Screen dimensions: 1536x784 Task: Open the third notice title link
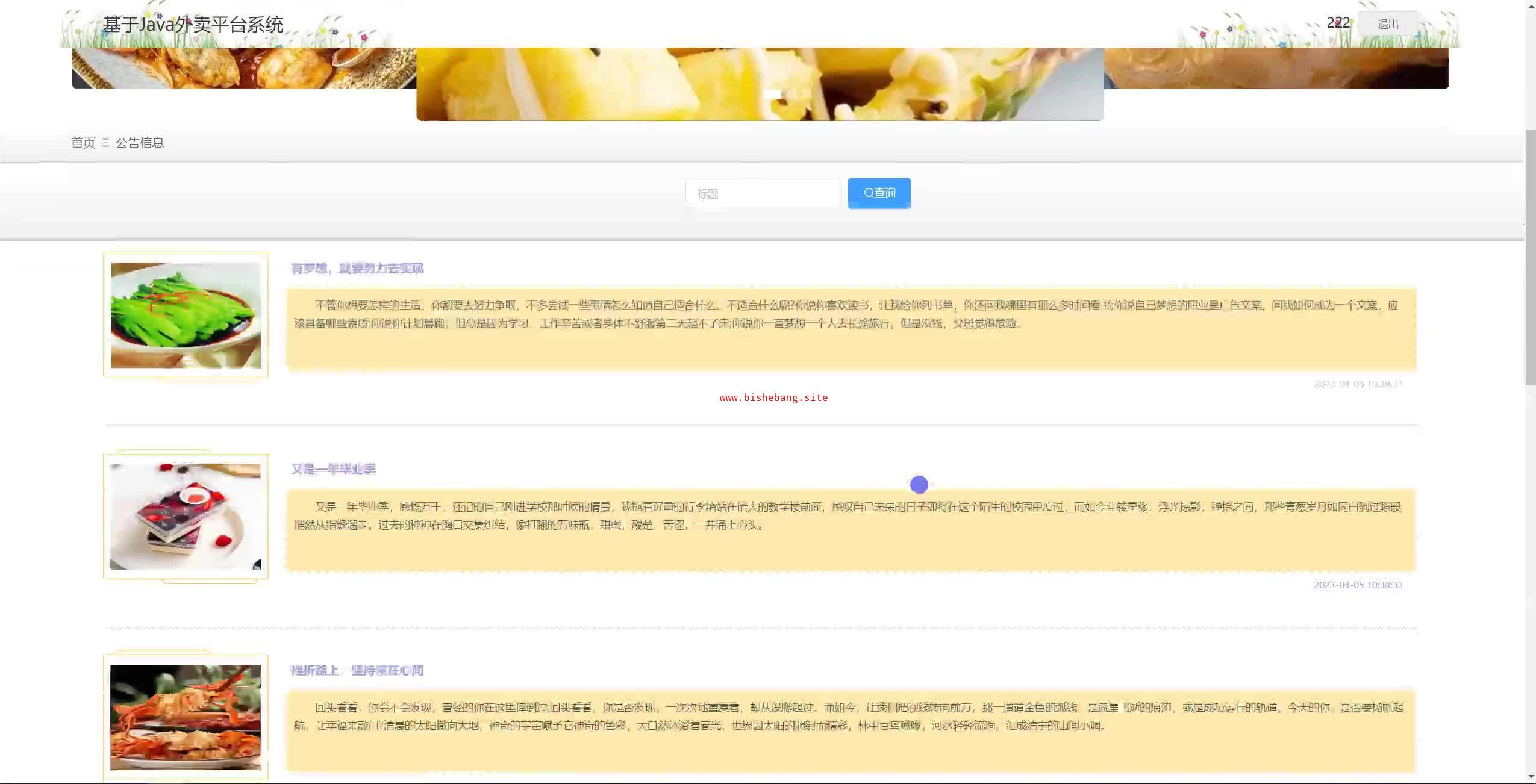pyautogui.click(x=357, y=670)
